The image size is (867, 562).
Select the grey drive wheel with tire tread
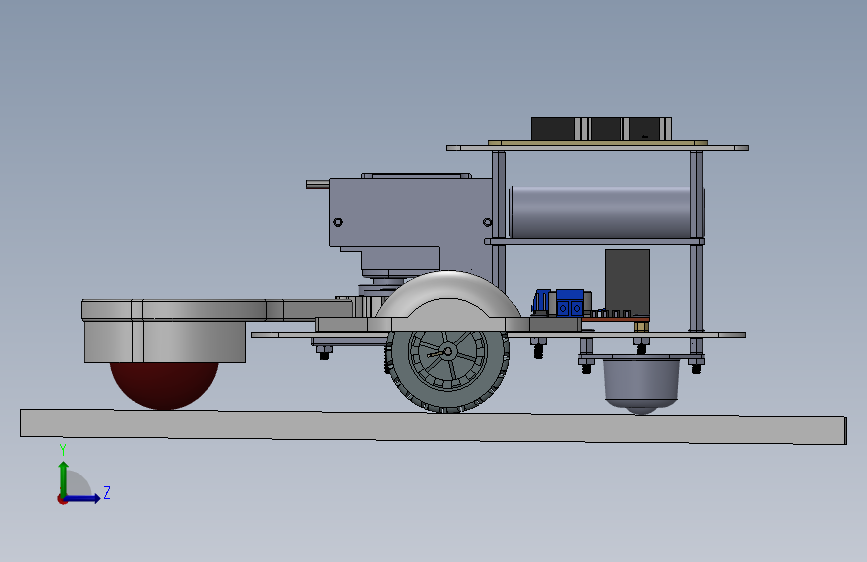point(447,371)
